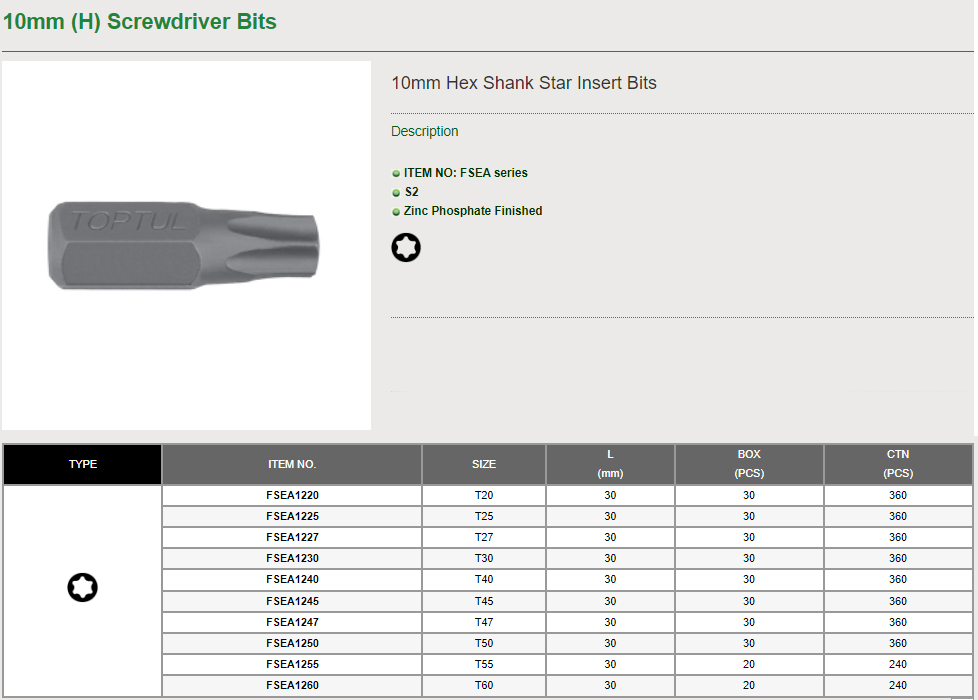Click the BOX value 20 in FSEA1255 row
The height and width of the screenshot is (700, 978).
click(749, 664)
